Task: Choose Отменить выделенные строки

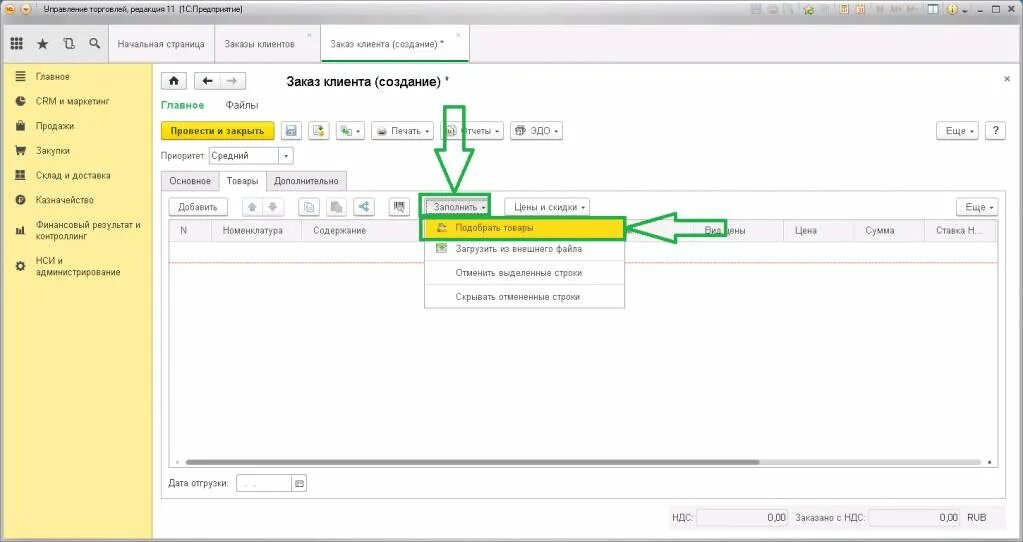Action: [524, 273]
